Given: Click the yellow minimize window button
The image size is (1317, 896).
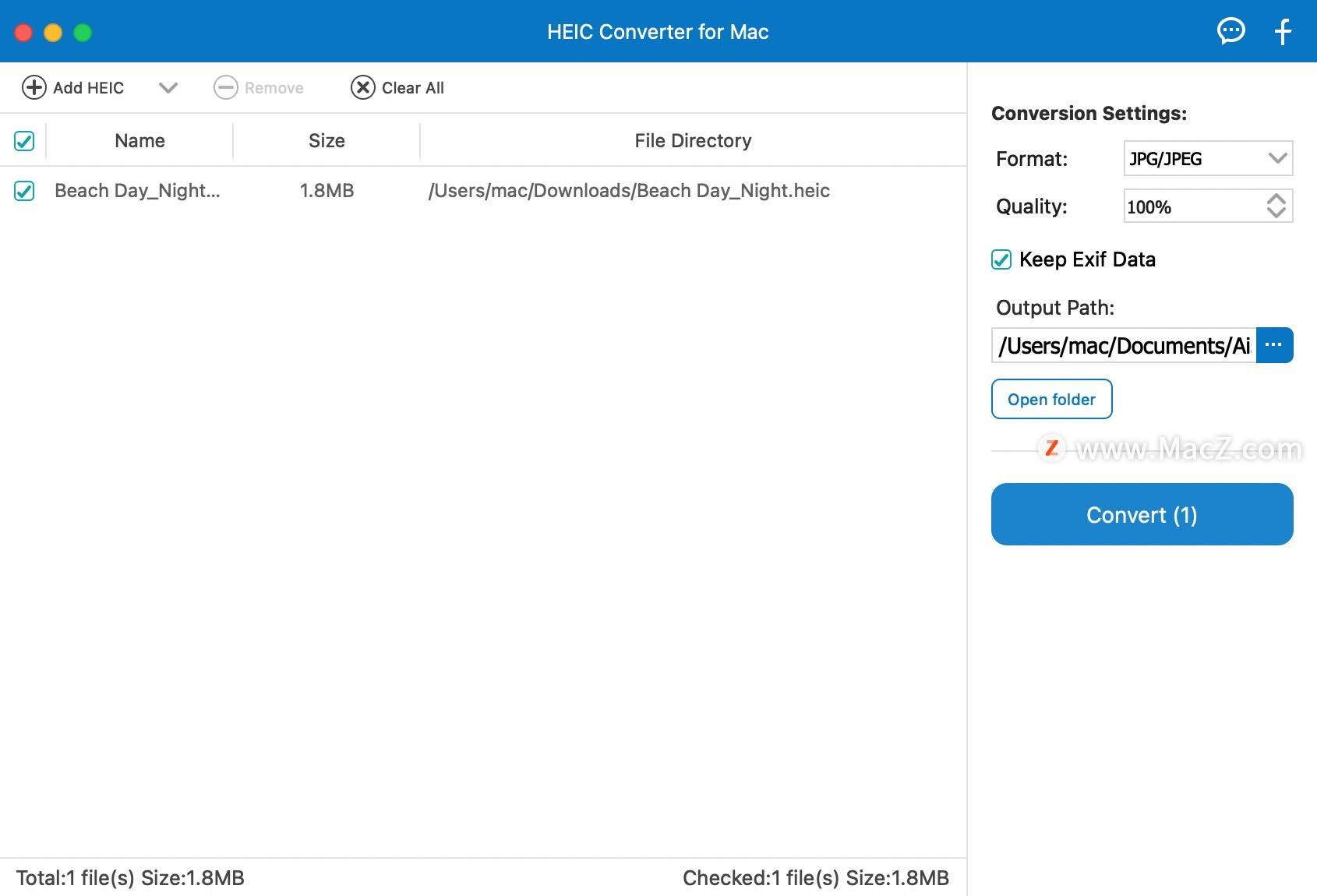Looking at the screenshot, I should pyautogui.click(x=53, y=33).
